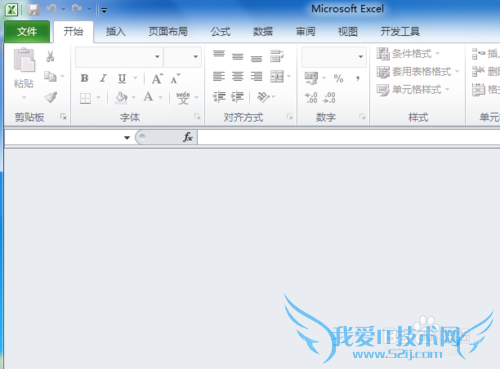500x369 pixels.
Task: Open the 对齐方式 alignment dialog launcher
Action: 290,116
